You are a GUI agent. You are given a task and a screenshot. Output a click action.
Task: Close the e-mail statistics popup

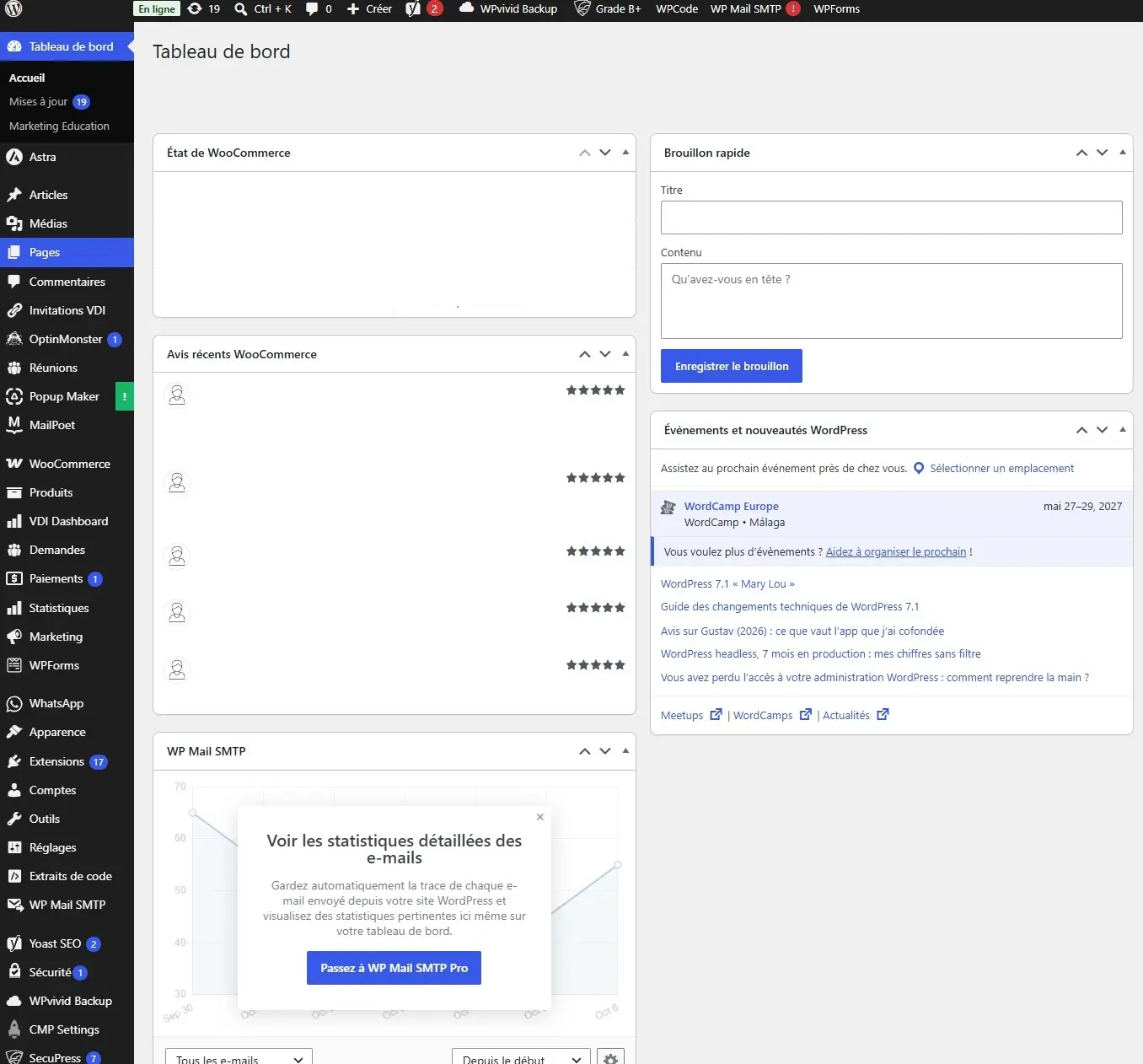[x=540, y=817]
